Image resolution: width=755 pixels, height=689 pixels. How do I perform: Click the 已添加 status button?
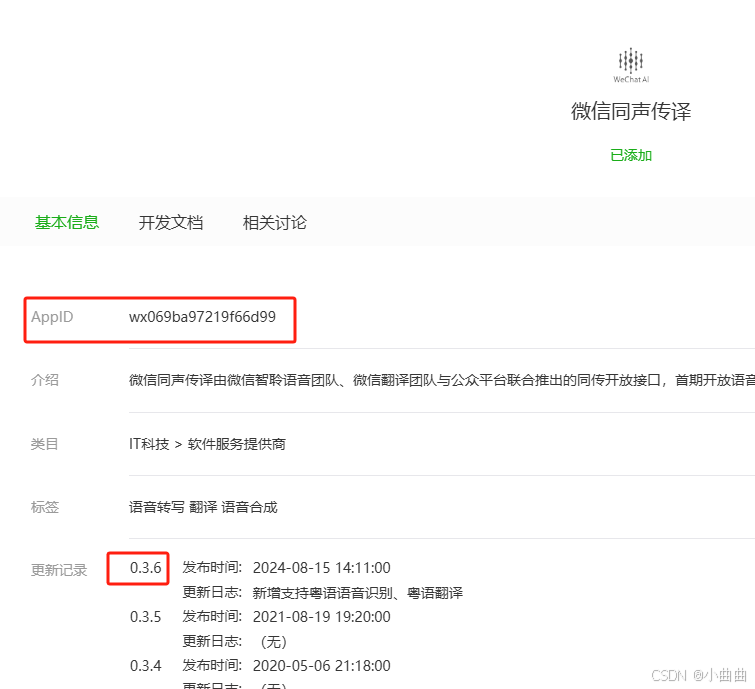pos(631,156)
